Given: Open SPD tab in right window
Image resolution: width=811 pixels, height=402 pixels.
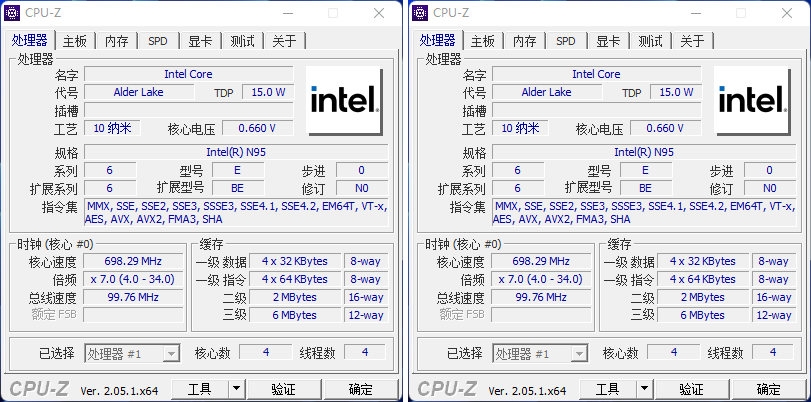Looking at the screenshot, I should pos(566,41).
